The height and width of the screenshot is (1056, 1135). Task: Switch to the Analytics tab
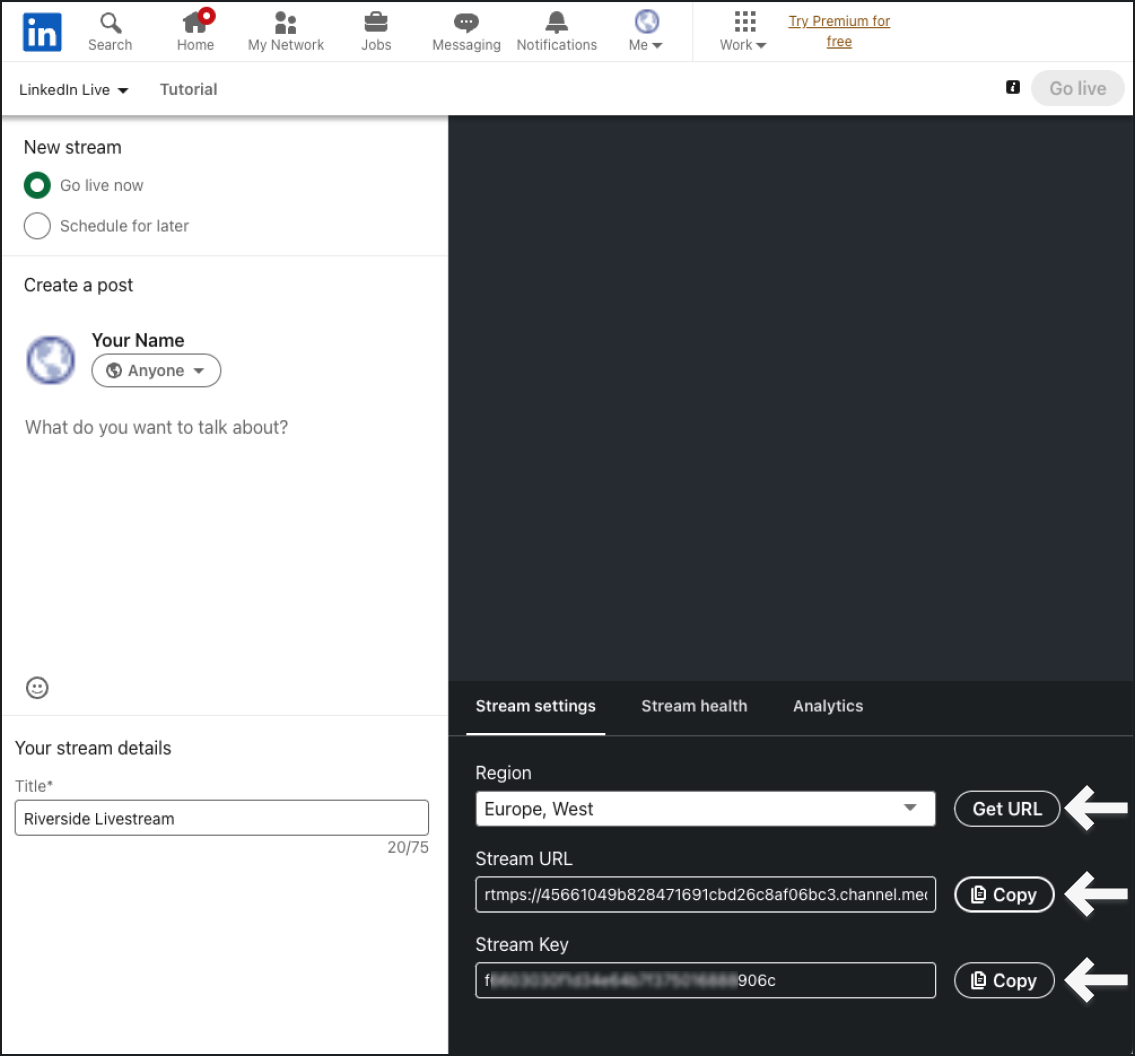click(x=828, y=706)
